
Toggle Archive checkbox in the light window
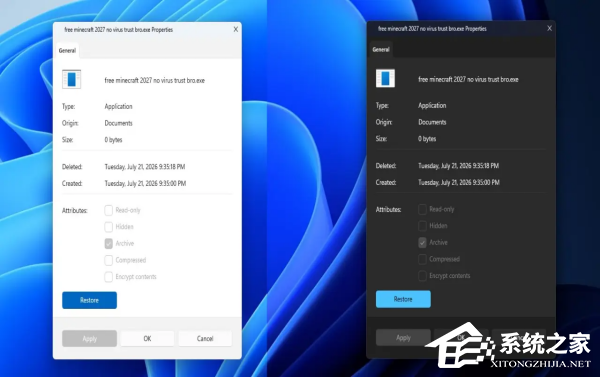click(109, 243)
